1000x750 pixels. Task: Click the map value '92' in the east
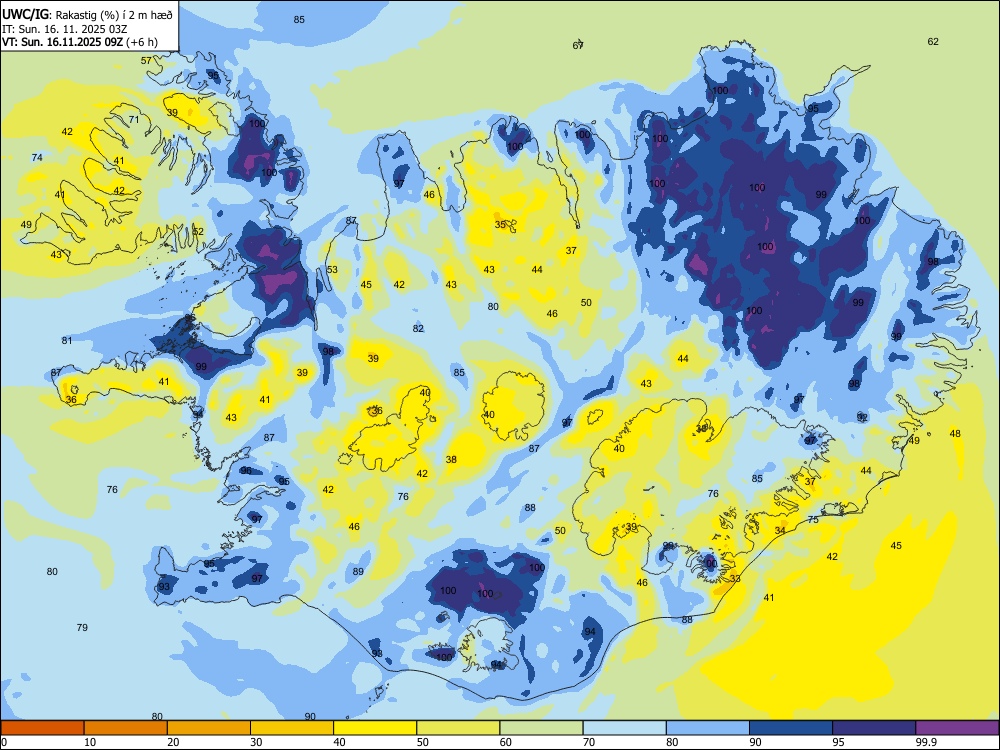[862, 418]
